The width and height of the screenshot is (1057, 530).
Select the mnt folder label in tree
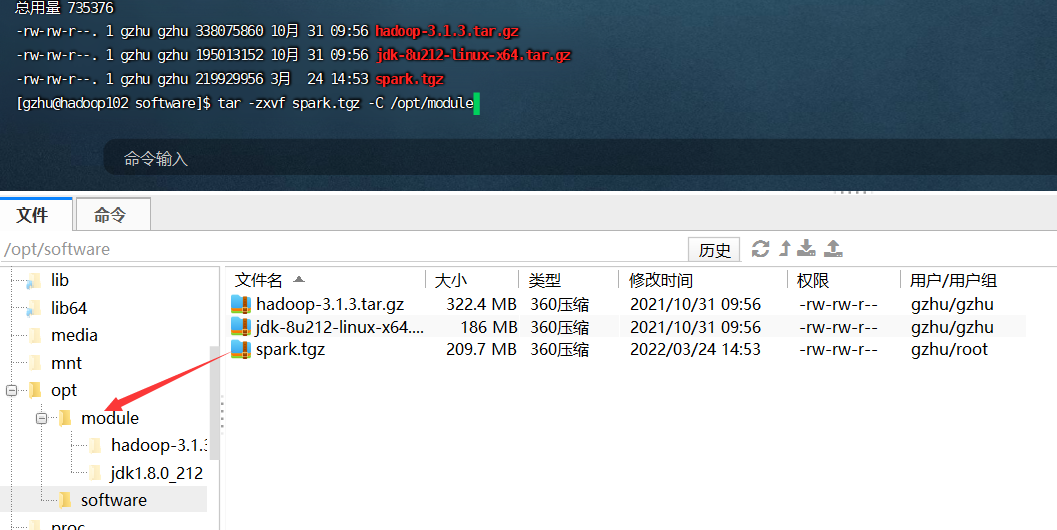[66, 363]
